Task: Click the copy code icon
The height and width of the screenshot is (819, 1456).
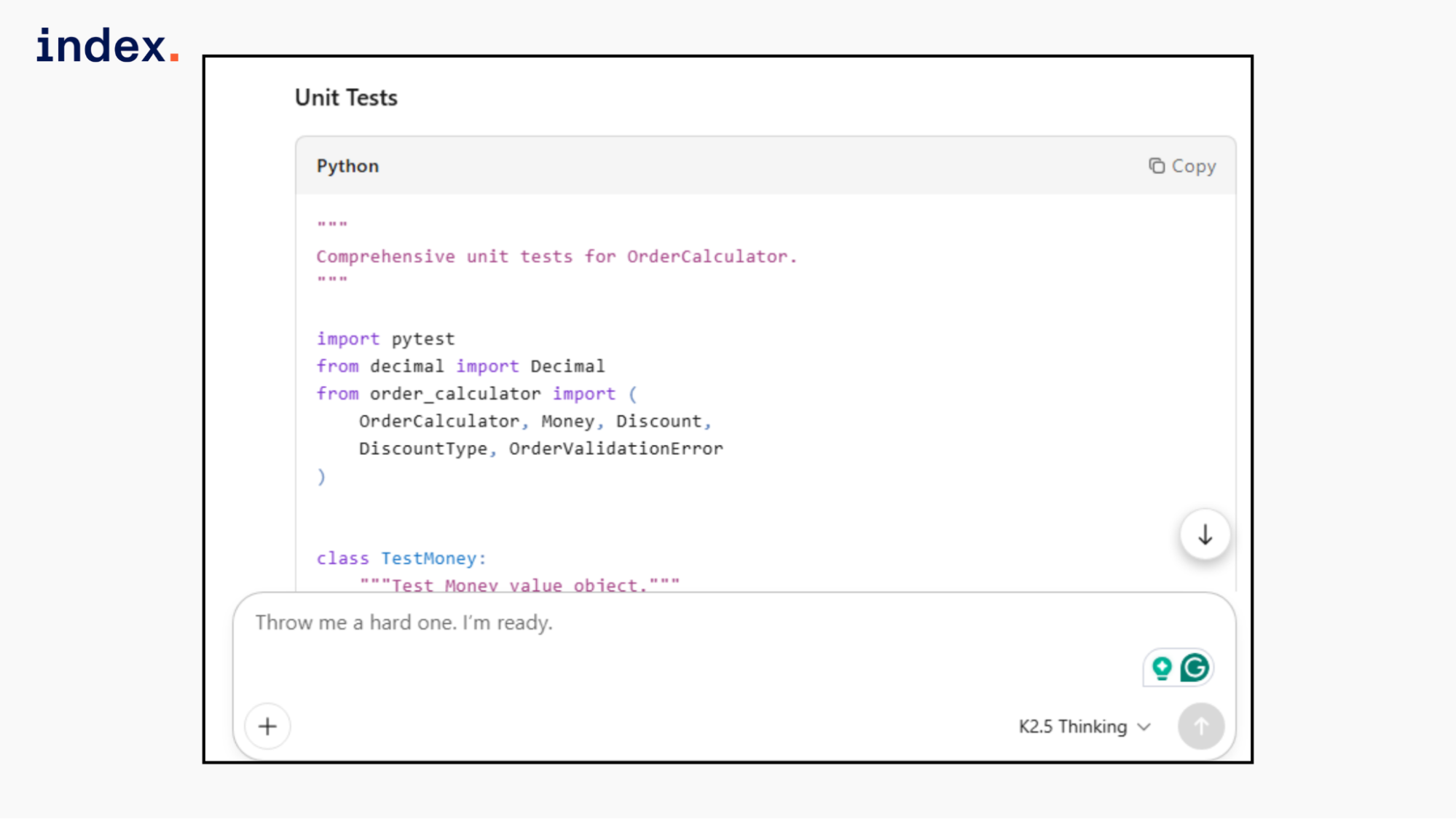Action: pyautogui.click(x=1157, y=166)
